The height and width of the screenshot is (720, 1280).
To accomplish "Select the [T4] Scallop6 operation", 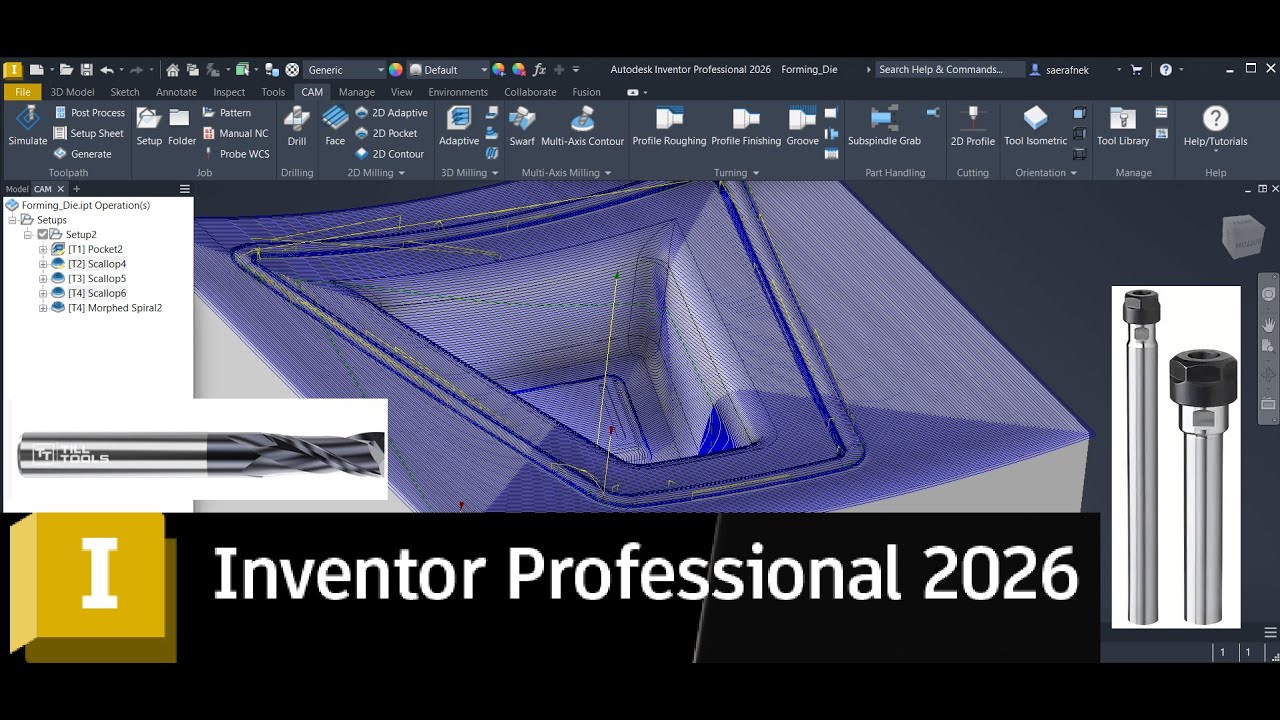I will coord(97,293).
